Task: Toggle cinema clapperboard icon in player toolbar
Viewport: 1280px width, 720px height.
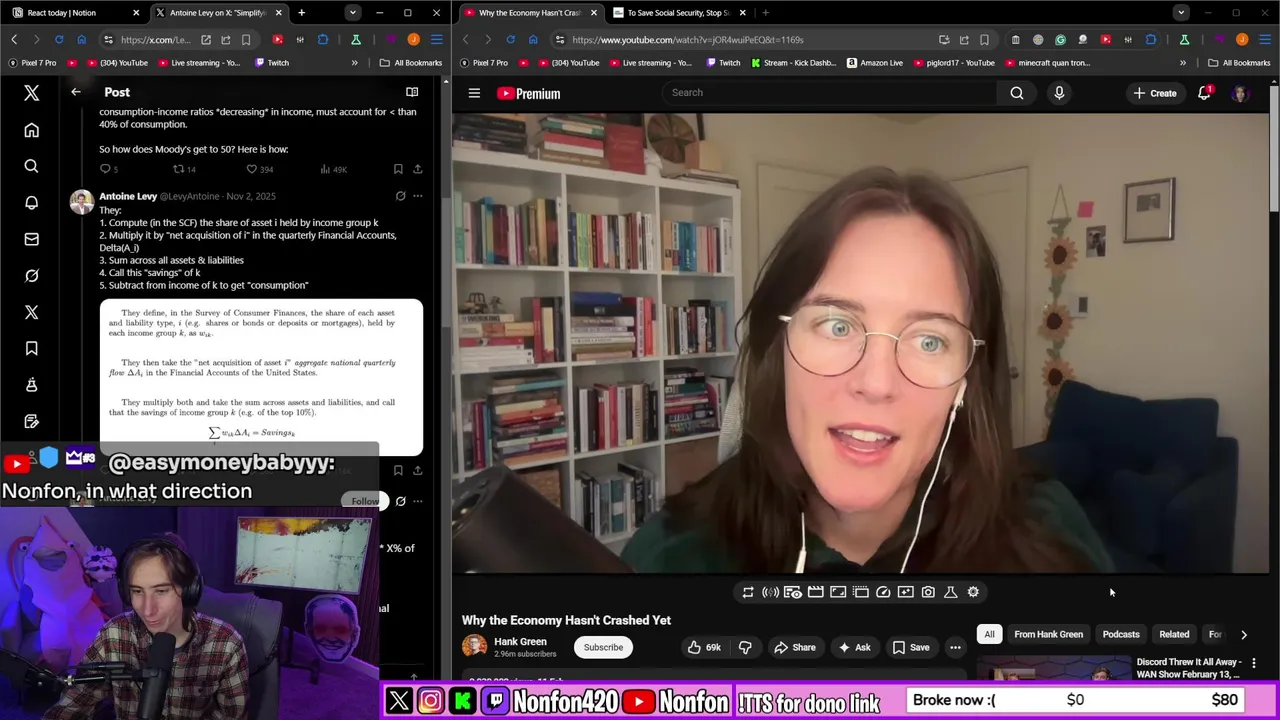Action: pos(815,592)
